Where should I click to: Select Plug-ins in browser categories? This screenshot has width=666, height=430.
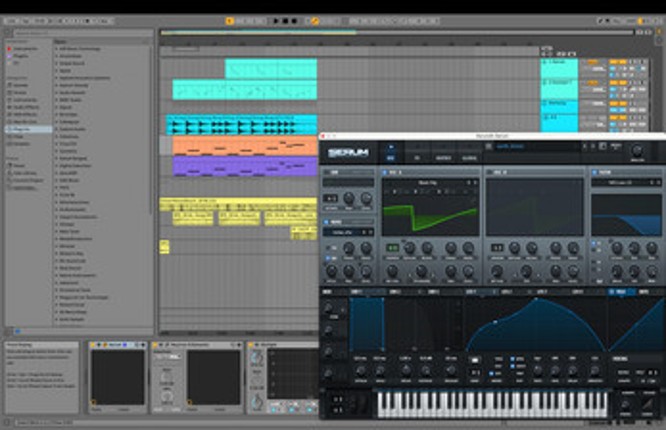point(28,129)
